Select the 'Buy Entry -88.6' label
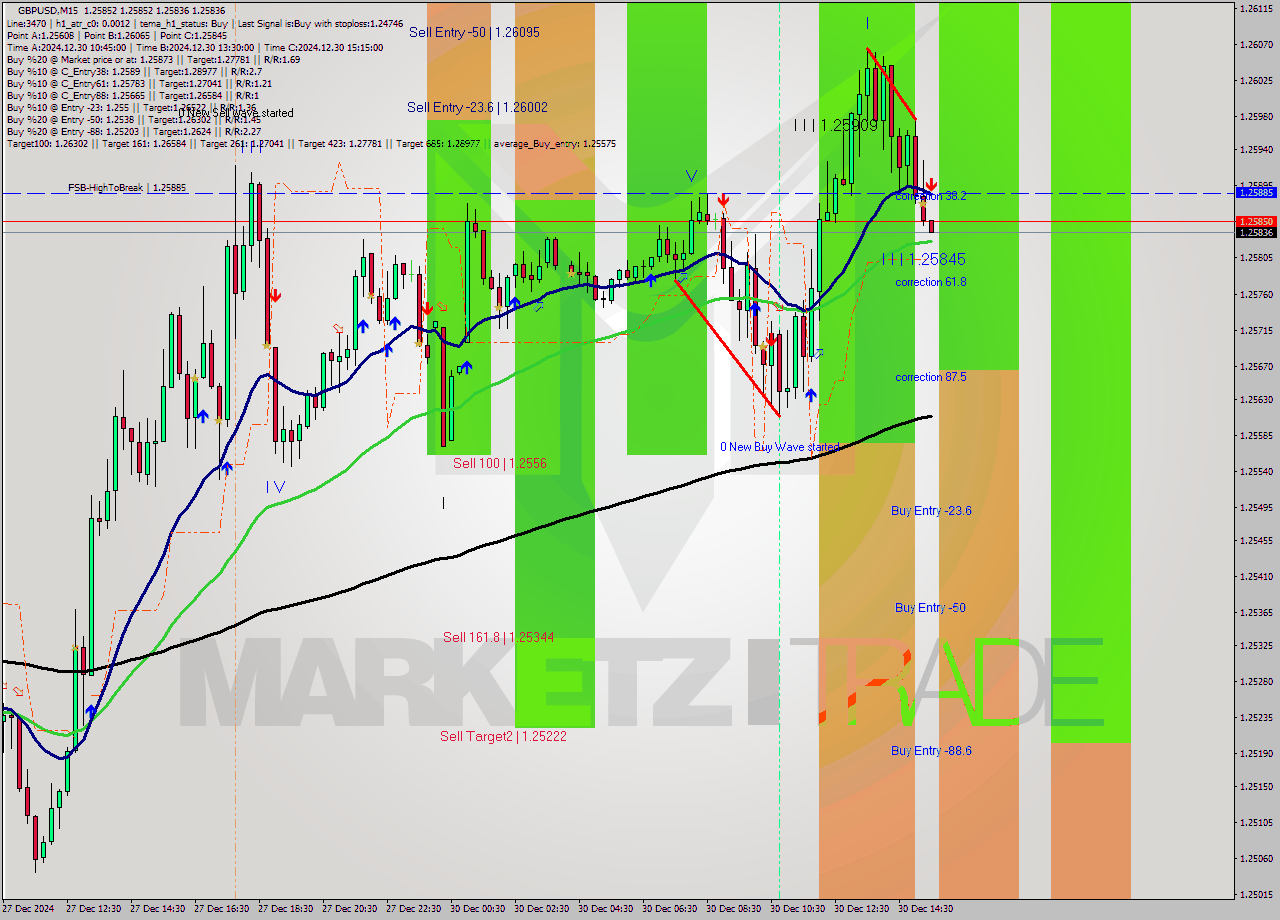1280x920 pixels. point(931,750)
